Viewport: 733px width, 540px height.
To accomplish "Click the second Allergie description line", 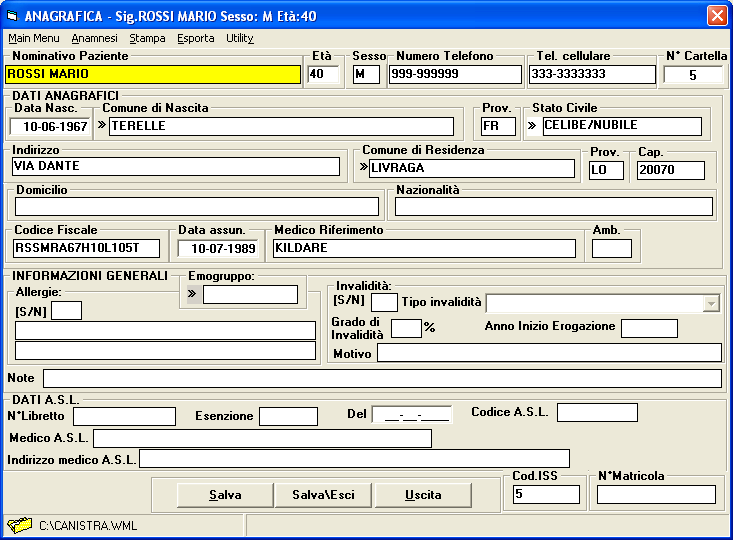I will pos(165,351).
